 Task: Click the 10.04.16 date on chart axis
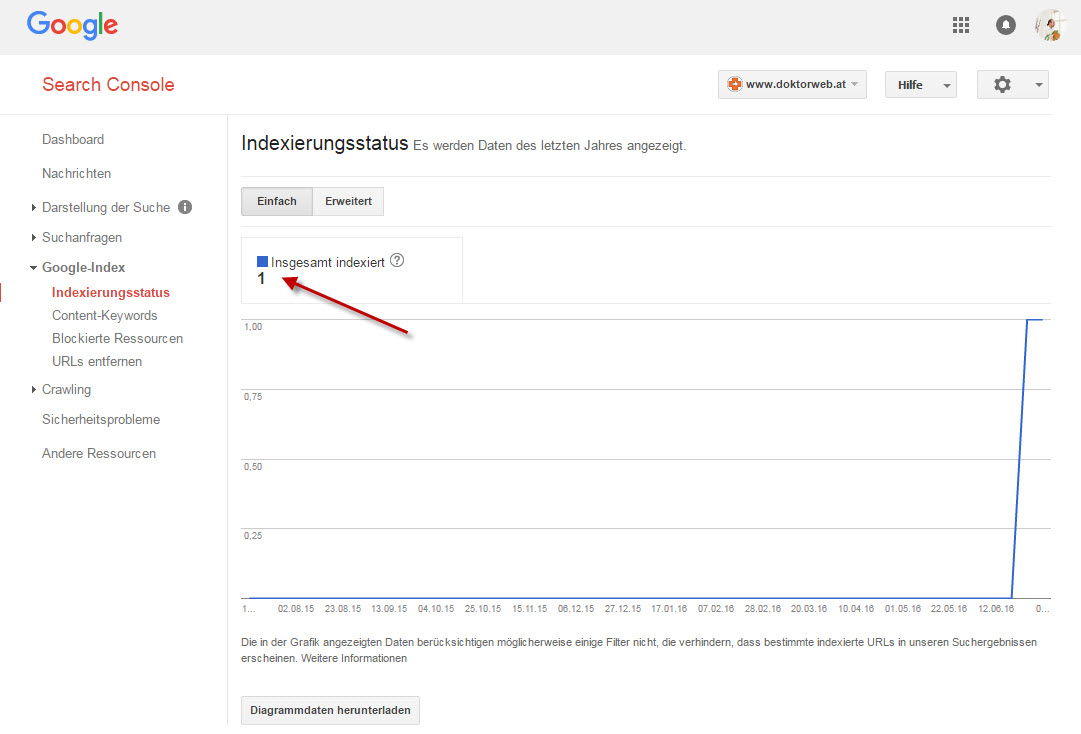[x=856, y=609]
